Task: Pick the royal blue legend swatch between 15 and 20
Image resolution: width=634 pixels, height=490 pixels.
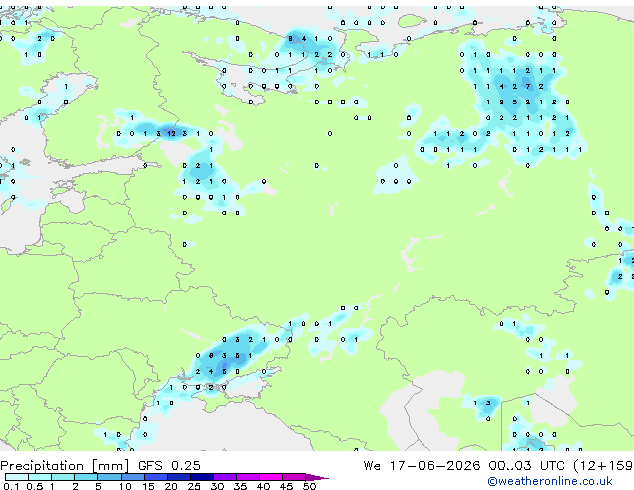Action: pyautogui.click(x=156, y=477)
